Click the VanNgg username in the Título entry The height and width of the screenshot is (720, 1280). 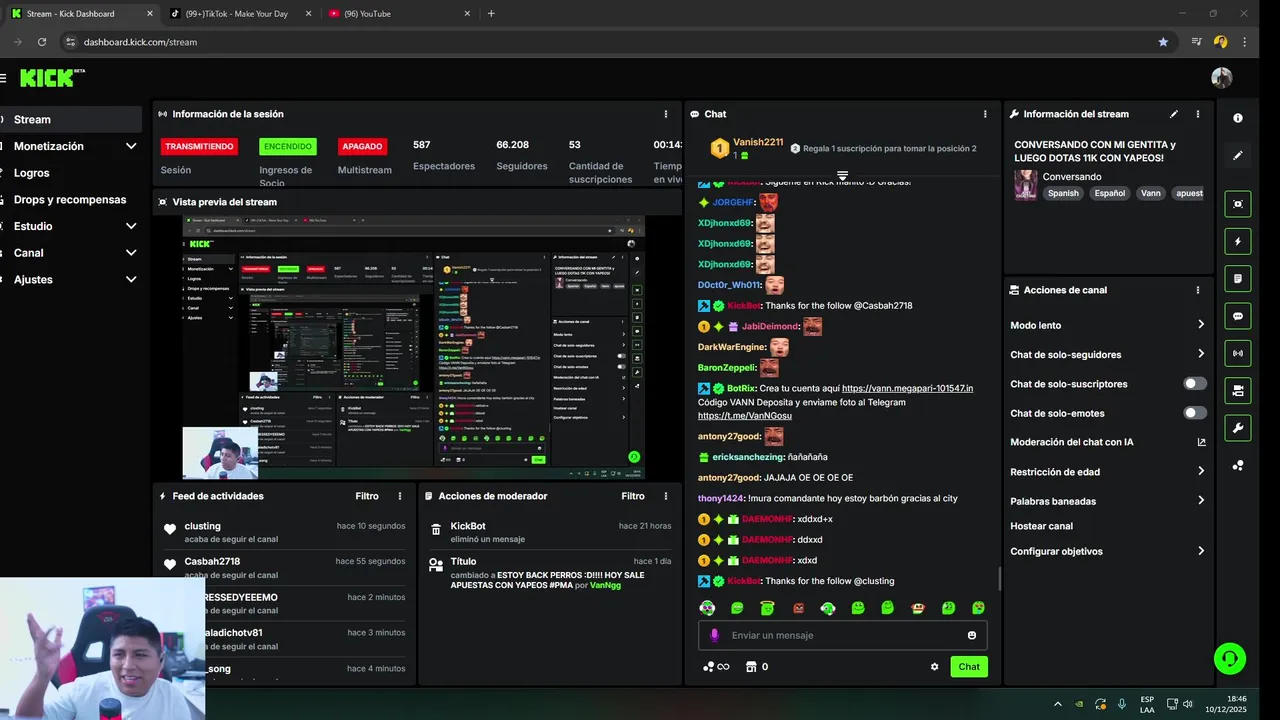click(605, 585)
